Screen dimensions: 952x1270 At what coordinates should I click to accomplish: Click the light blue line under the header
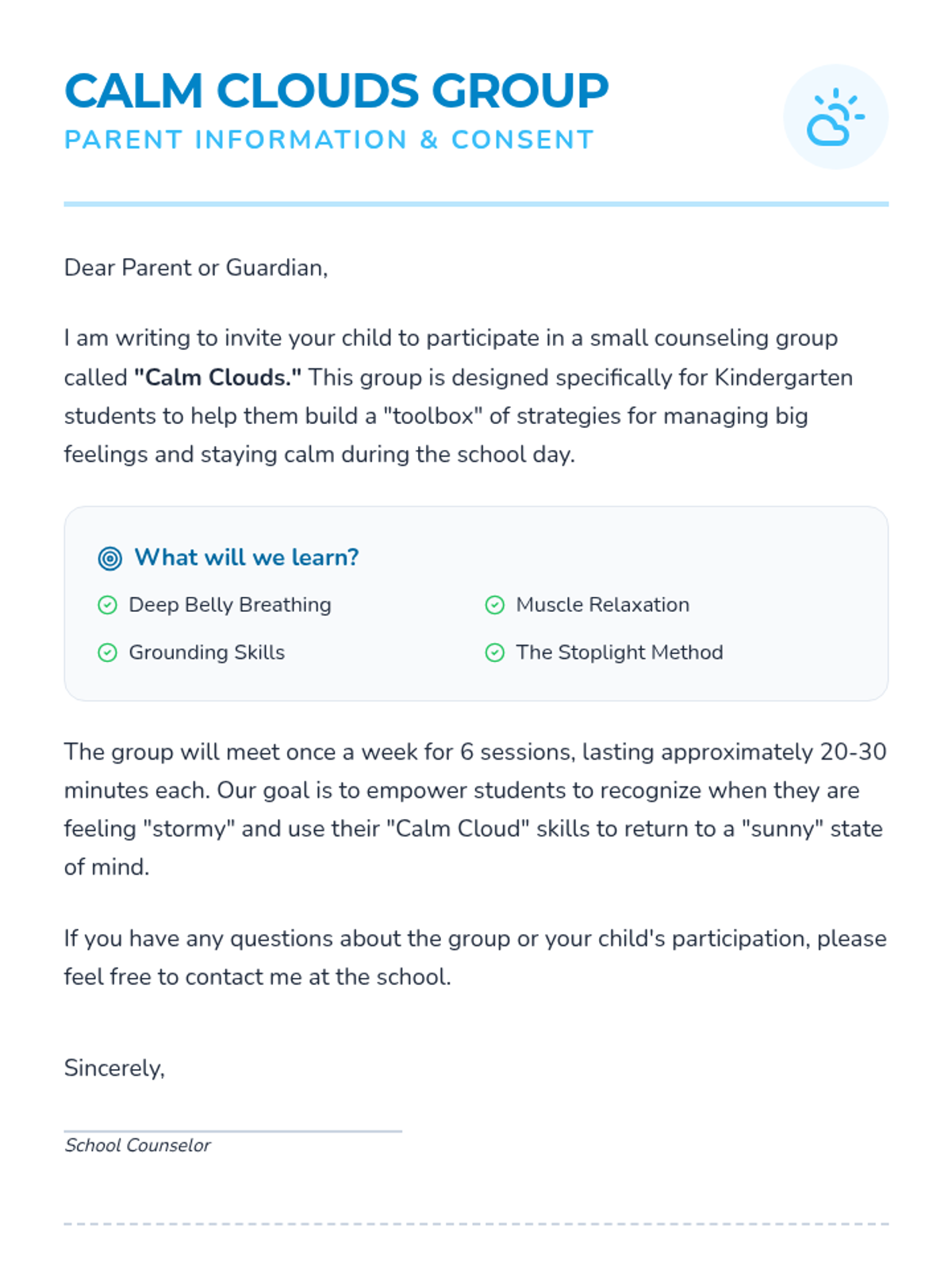[x=476, y=204]
